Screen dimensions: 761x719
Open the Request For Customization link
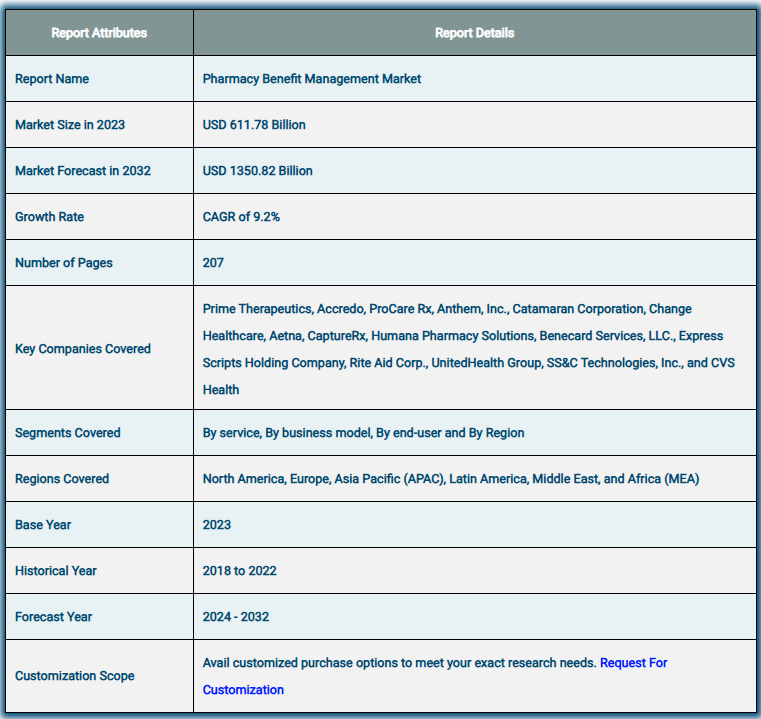pos(633,663)
